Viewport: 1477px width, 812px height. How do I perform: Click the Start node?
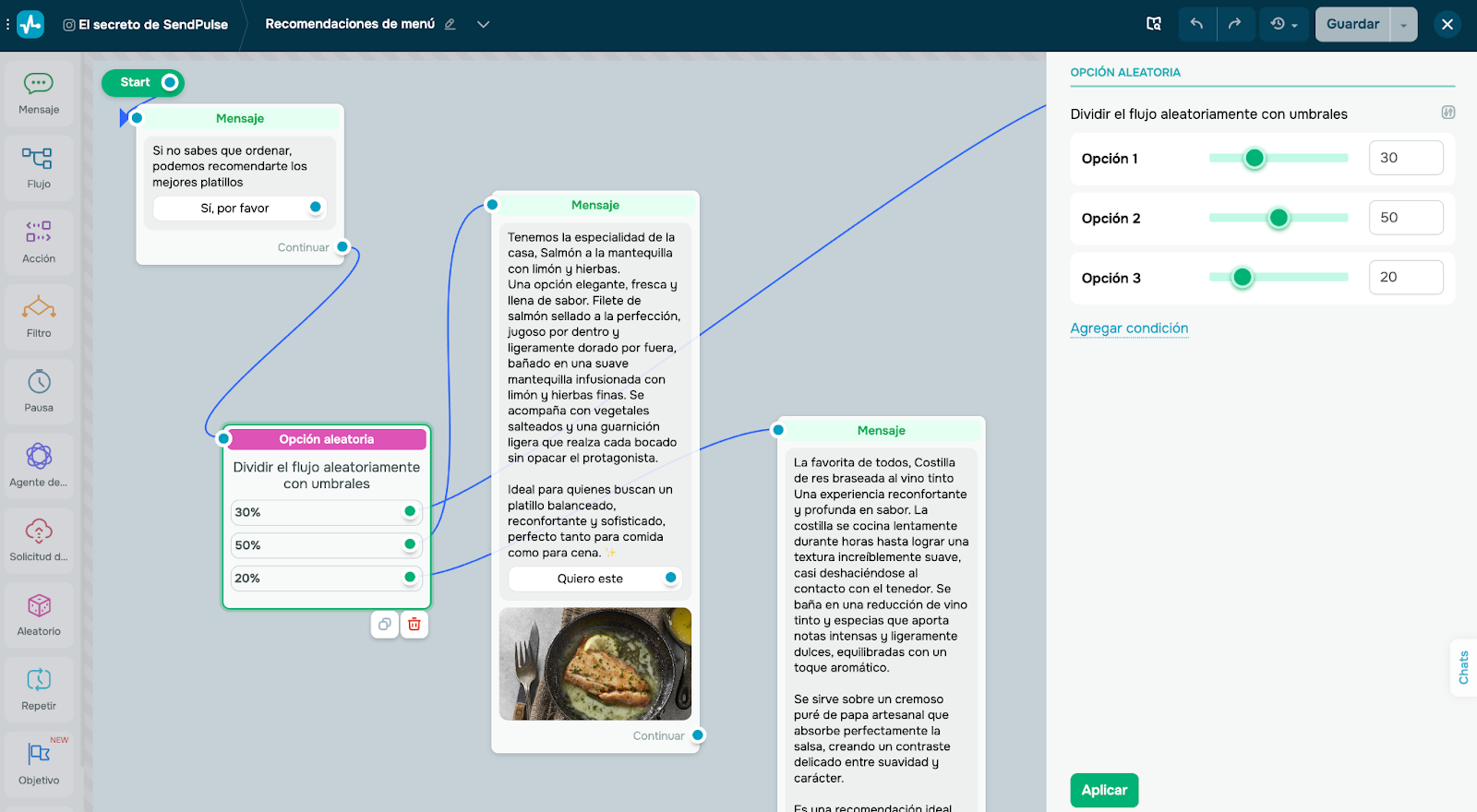tap(143, 82)
